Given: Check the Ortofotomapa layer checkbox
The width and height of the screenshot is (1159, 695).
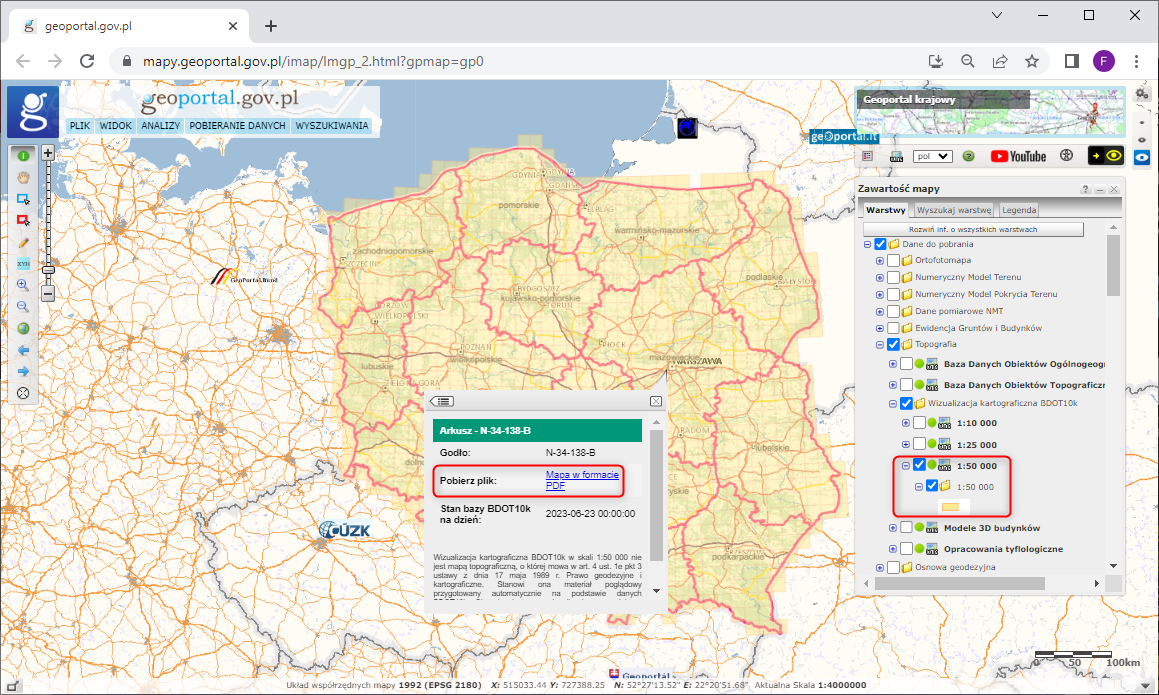Looking at the screenshot, I should (x=894, y=261).
